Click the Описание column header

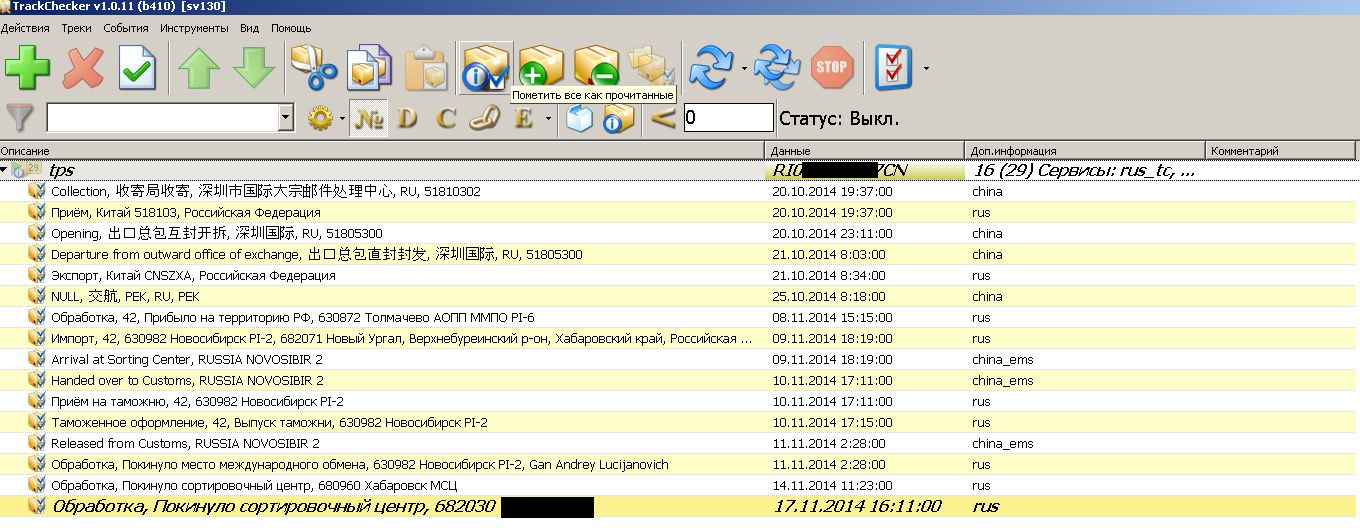point(380,151)
